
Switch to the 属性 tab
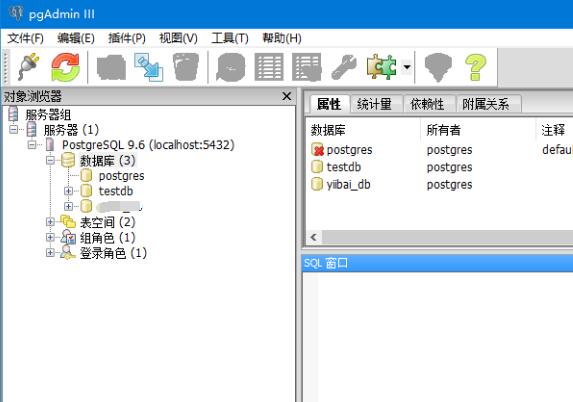[329, 104]
